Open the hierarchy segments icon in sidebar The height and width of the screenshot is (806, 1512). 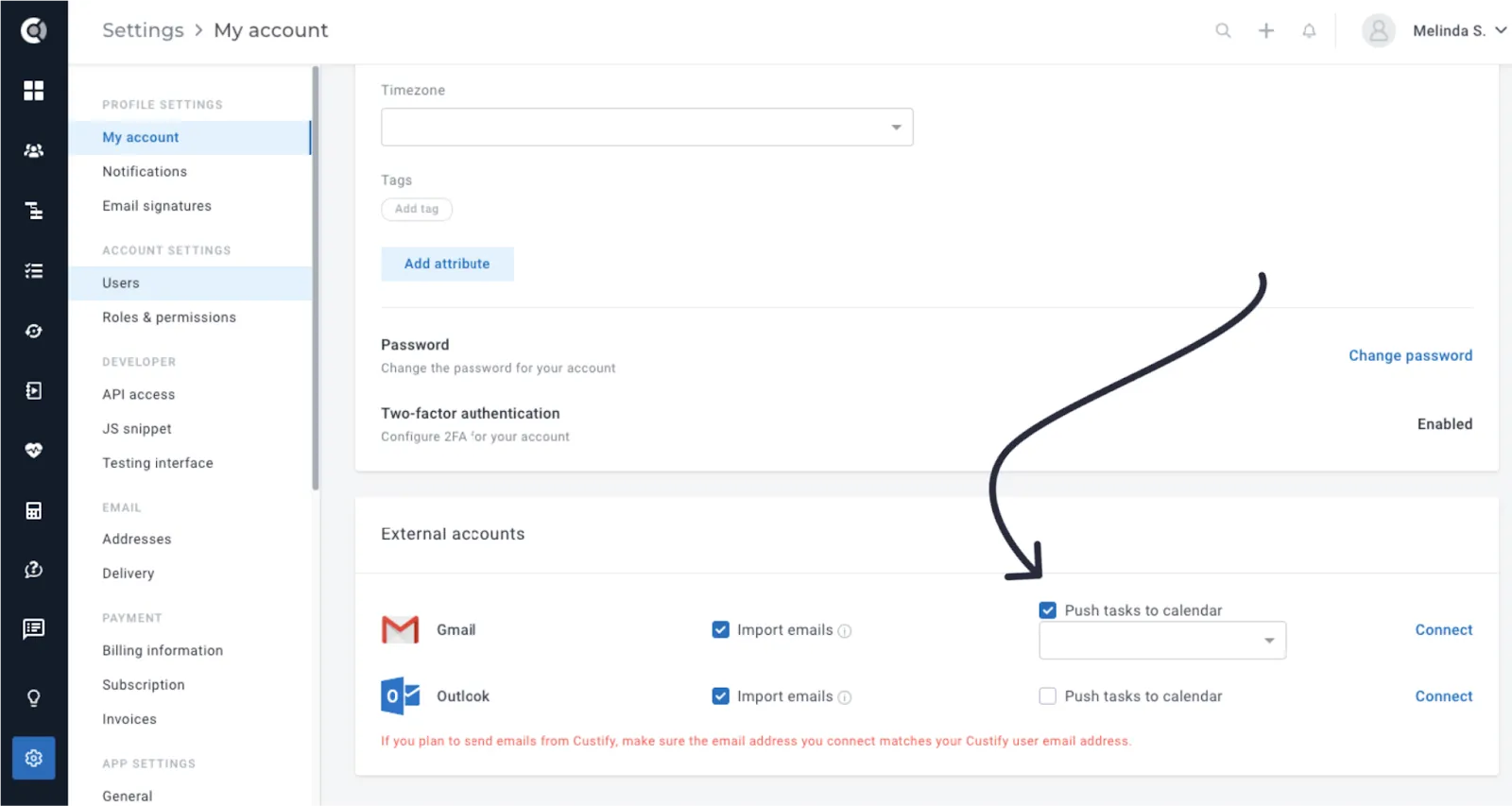pos(34,211)
